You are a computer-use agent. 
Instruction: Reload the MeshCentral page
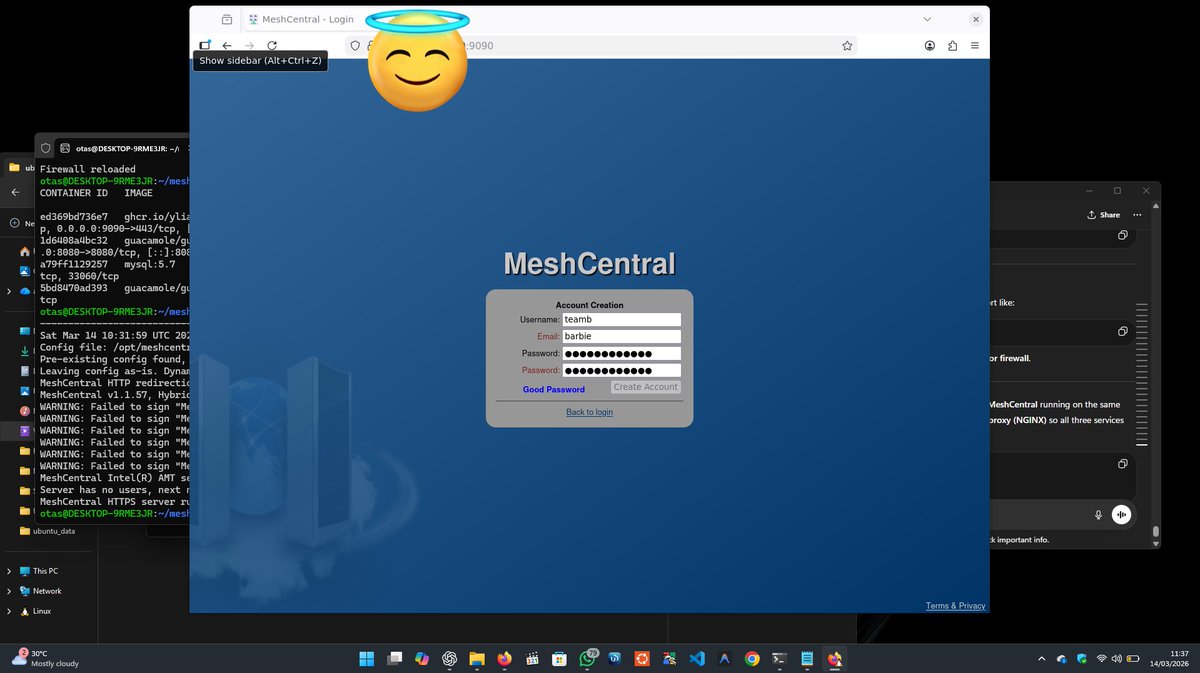(x=272, y=45)
